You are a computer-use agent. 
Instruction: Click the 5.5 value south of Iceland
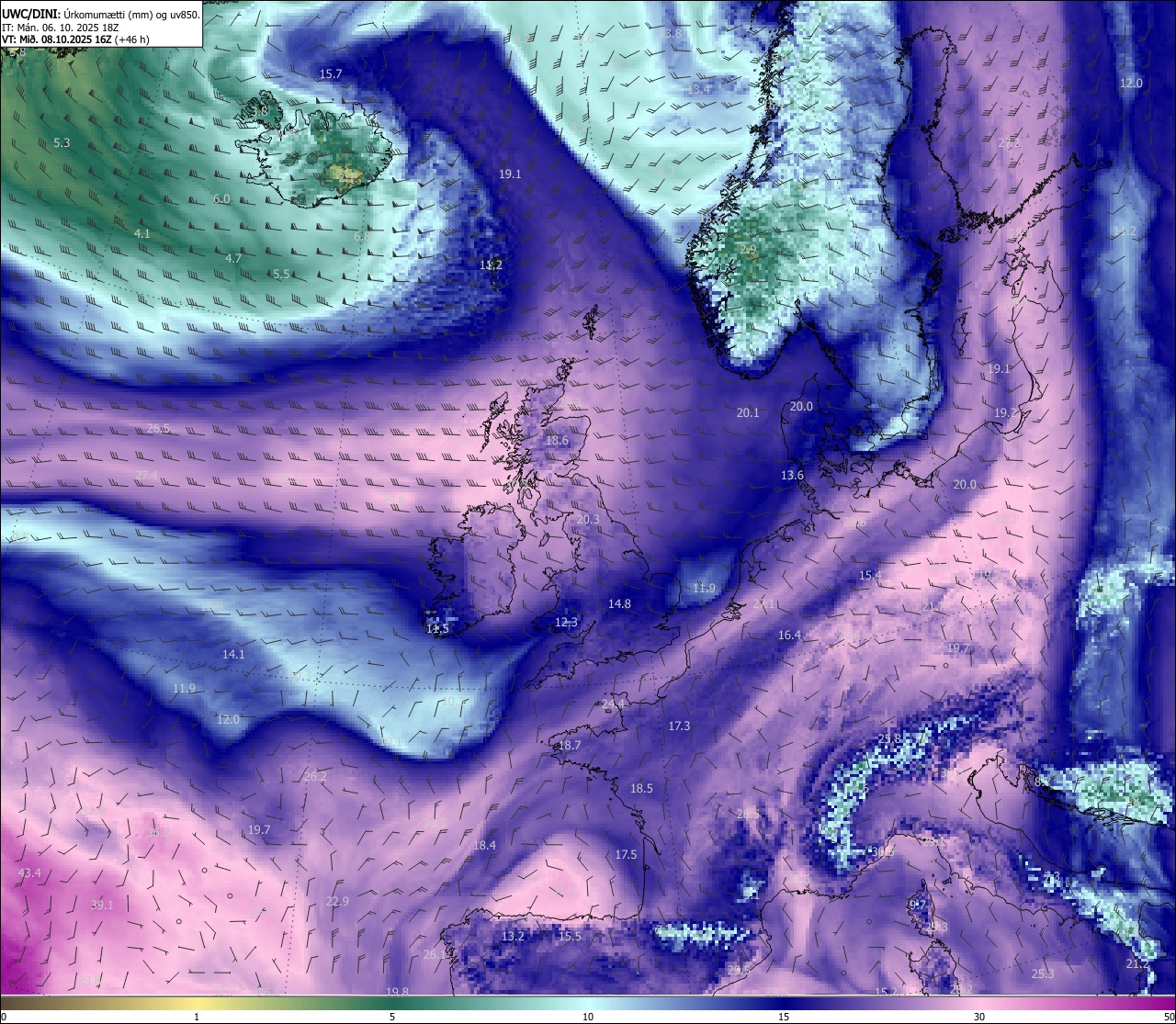(281, 275)
